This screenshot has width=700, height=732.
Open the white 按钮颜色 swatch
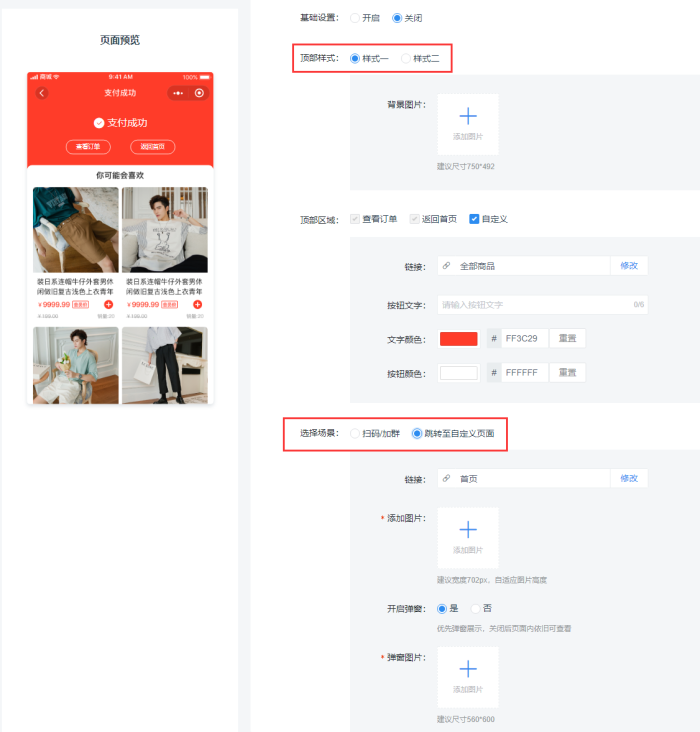pyautogui.click(x=459, y=373)
